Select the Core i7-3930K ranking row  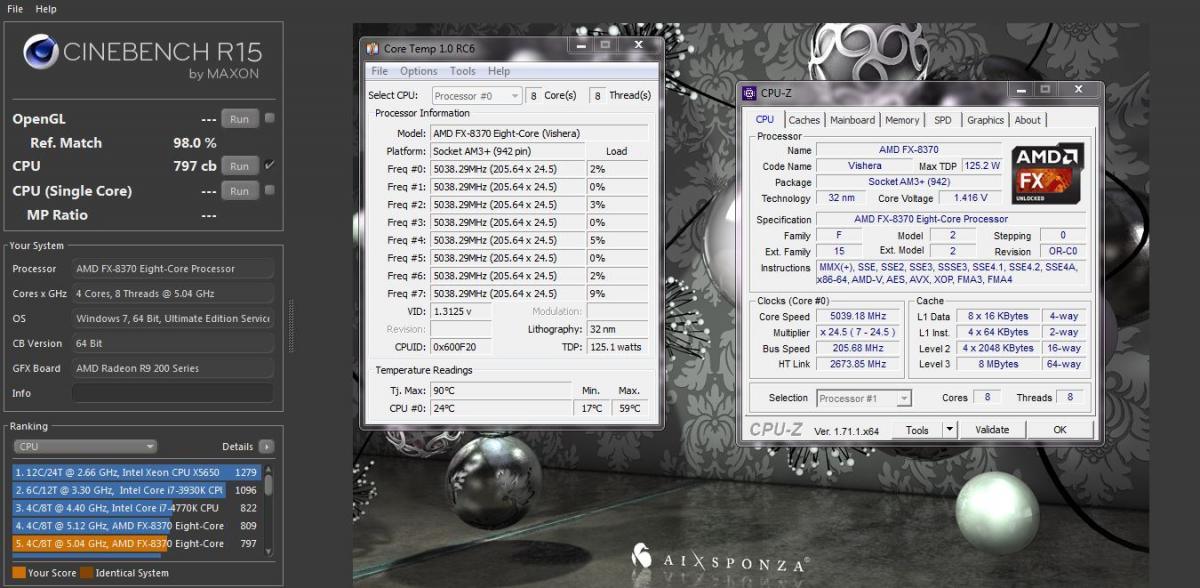137,490
